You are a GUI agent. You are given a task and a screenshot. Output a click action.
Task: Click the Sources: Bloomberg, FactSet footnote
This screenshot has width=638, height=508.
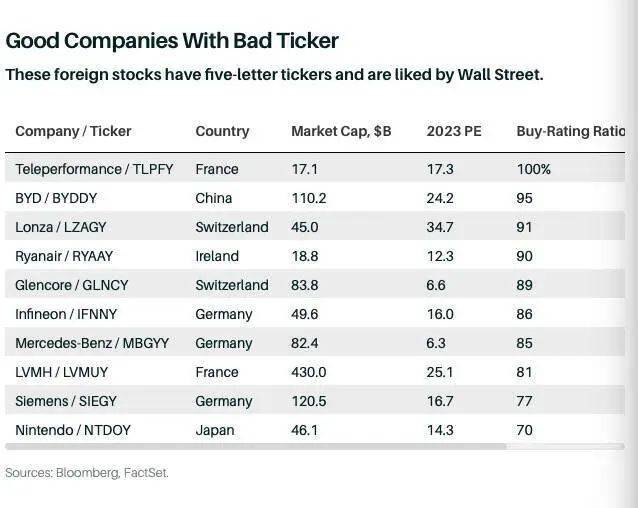pos(87,473)
